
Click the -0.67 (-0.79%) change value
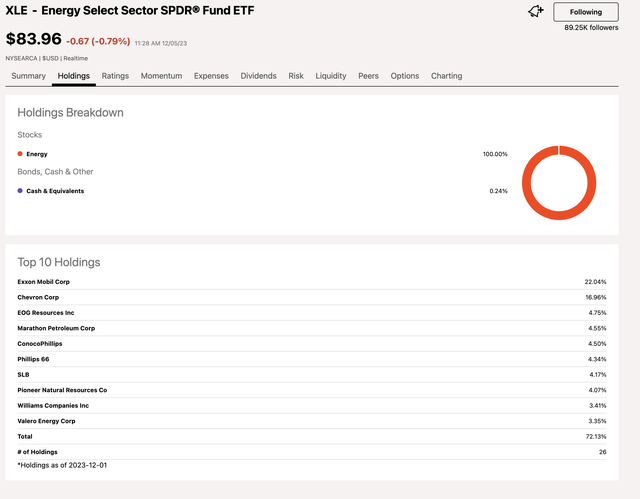[x=98, y=41]
